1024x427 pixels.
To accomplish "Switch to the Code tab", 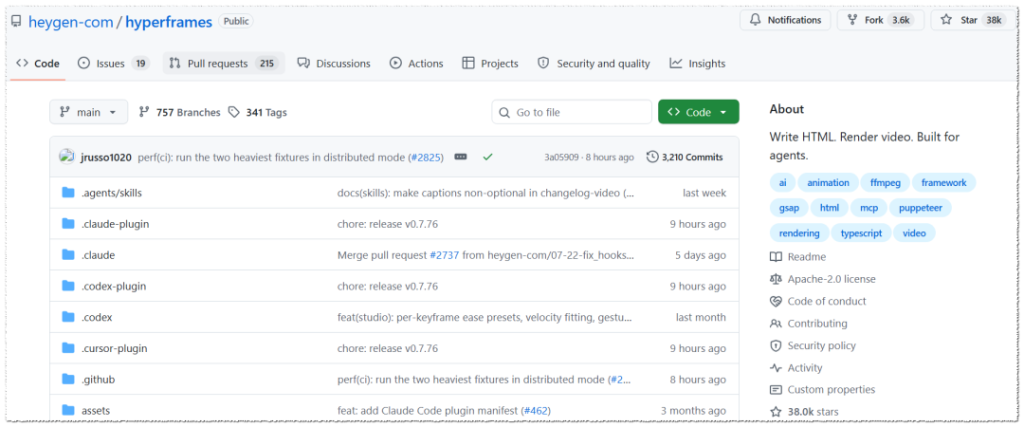I will click(x=38, y=63).
